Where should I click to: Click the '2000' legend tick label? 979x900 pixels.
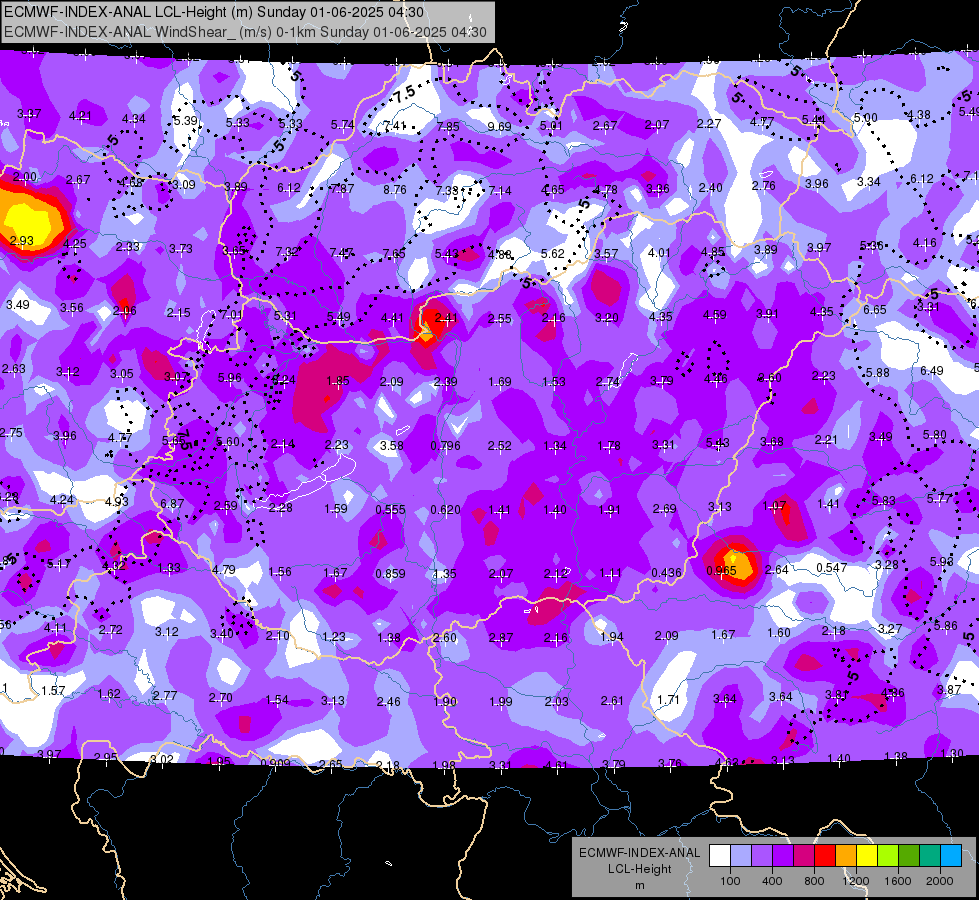940,881
